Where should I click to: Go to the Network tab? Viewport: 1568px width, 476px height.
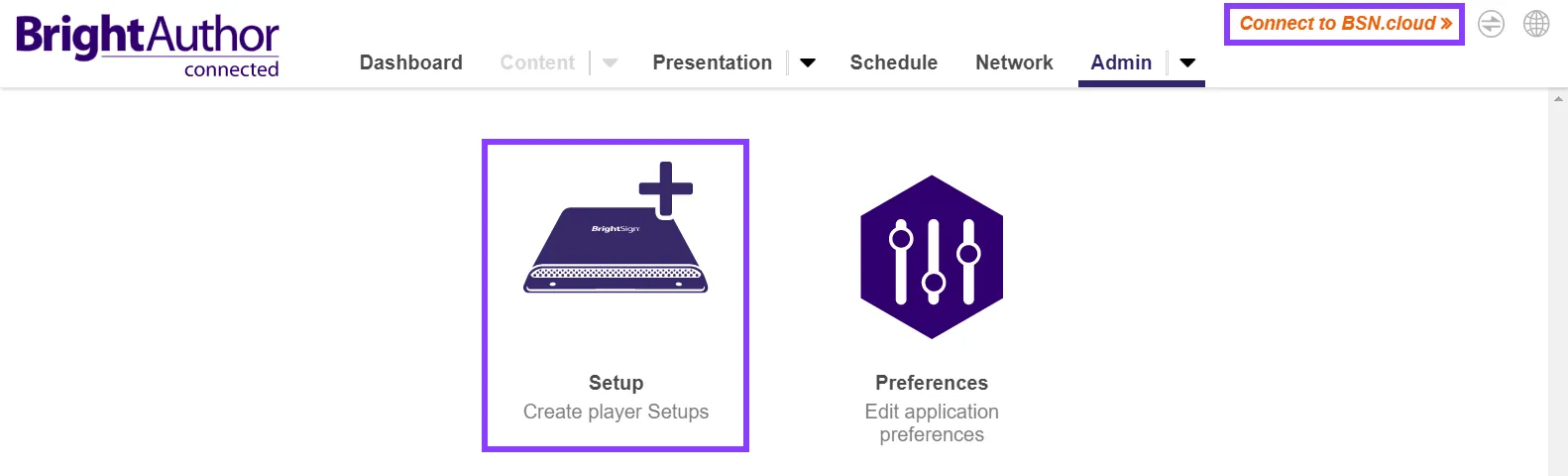pos(1014,62)
